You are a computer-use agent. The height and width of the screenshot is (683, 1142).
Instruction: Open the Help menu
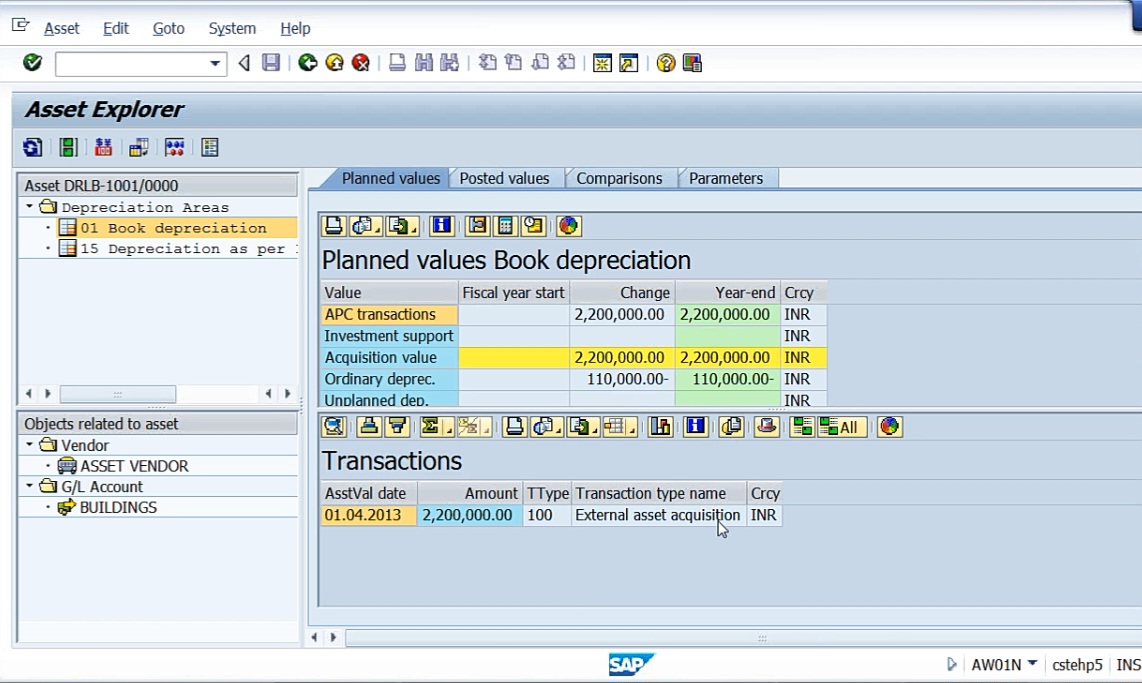click(295, 28)
